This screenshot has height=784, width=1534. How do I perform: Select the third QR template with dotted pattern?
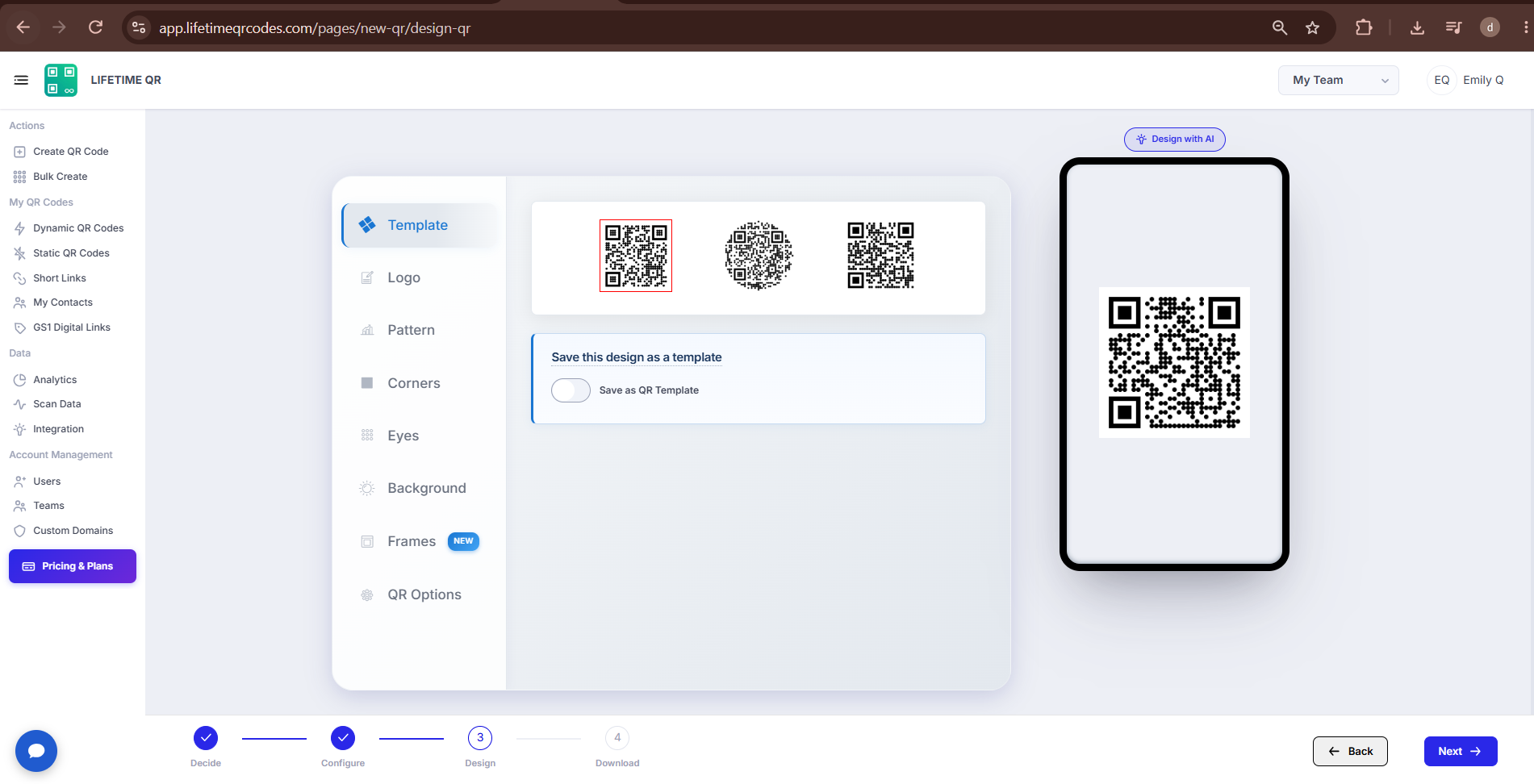pyautogui.click(x=880, y=256)
